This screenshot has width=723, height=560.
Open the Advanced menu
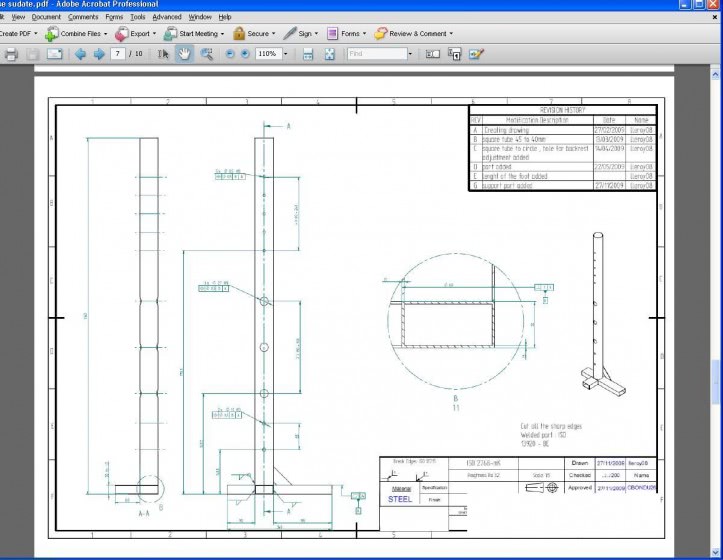tap(167, 17)
